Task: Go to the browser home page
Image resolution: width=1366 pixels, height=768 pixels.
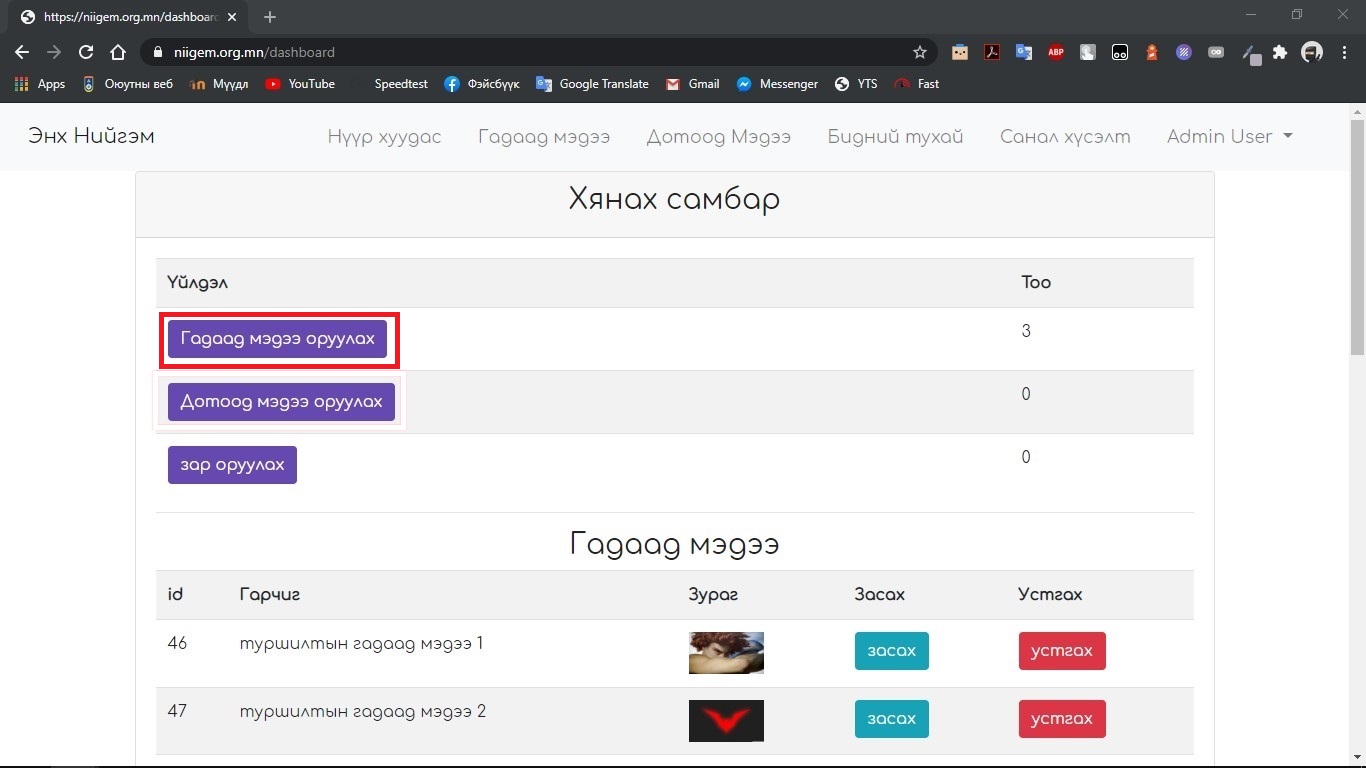Action: pyautogui.click(x=118, y=52)
